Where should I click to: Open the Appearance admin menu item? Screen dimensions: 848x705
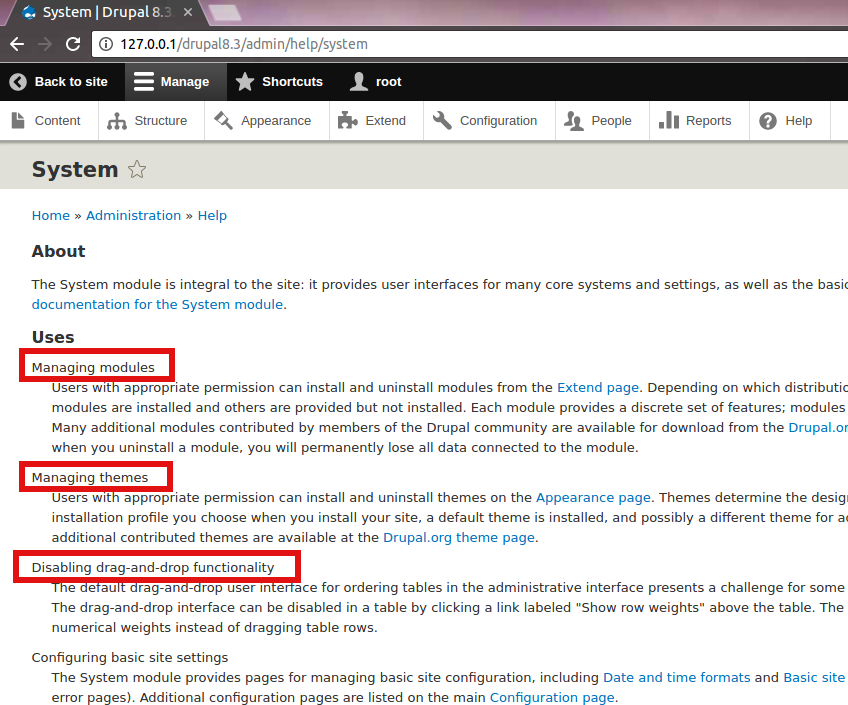point(267,121)
